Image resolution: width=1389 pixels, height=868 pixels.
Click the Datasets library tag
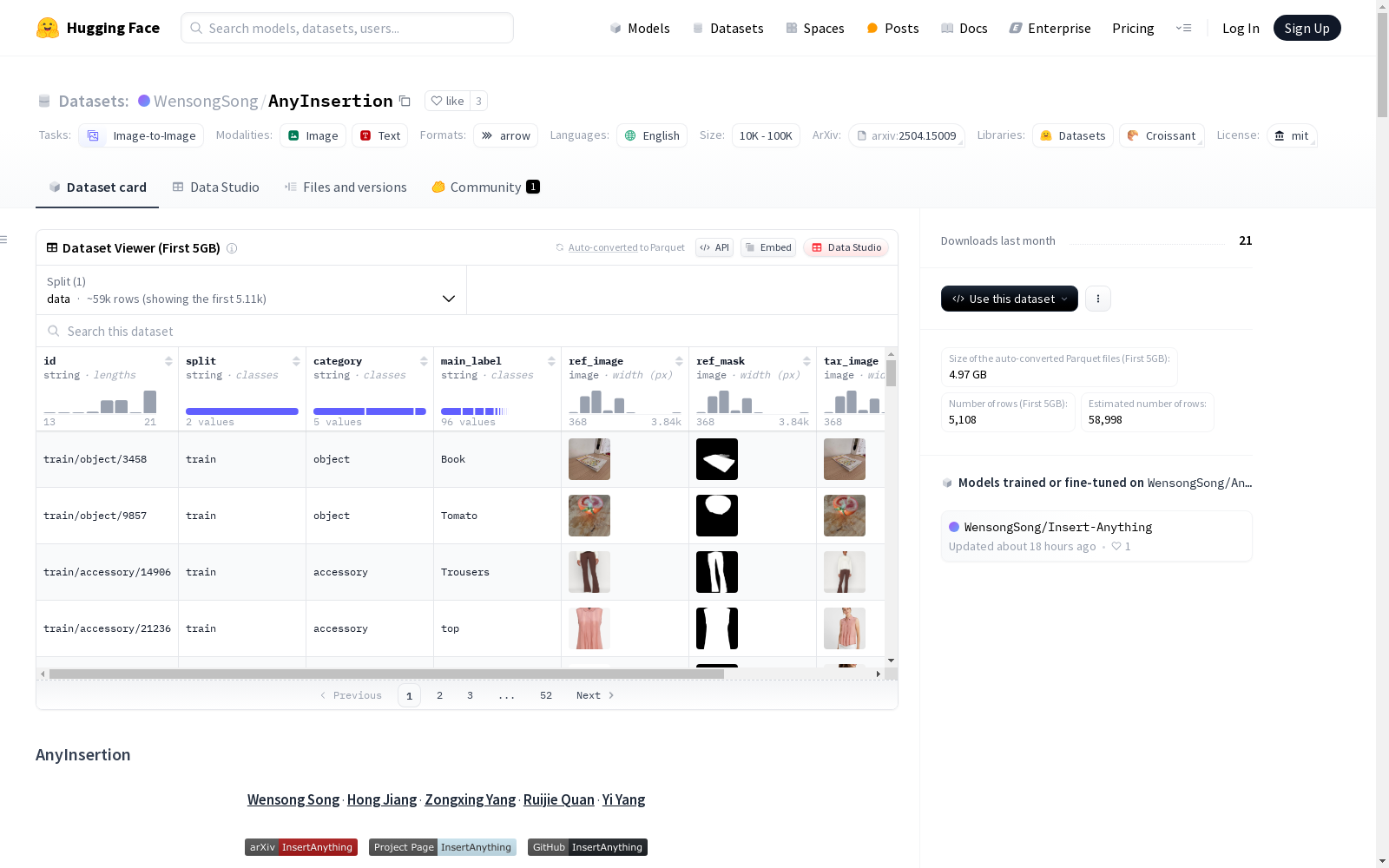[x=1073, y=135]
